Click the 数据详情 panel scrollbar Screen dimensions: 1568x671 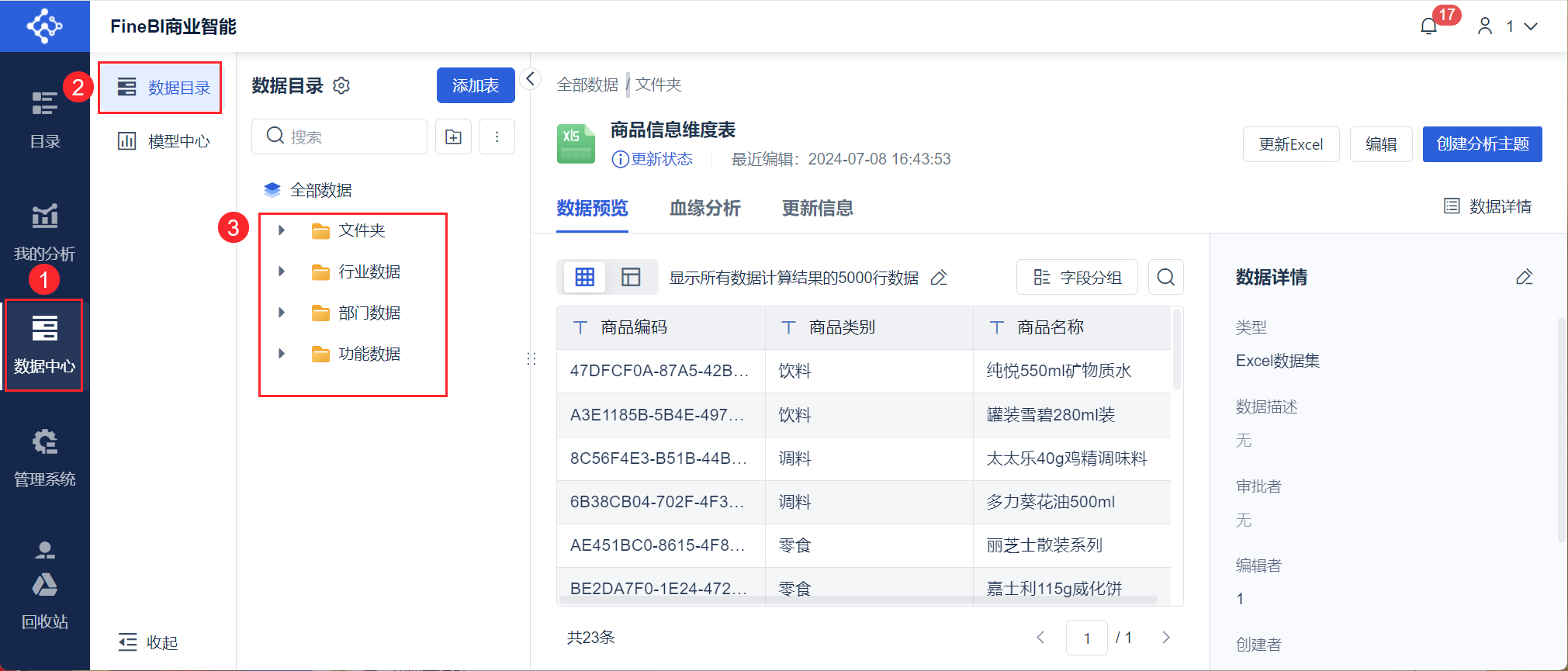click(1561, 431)
